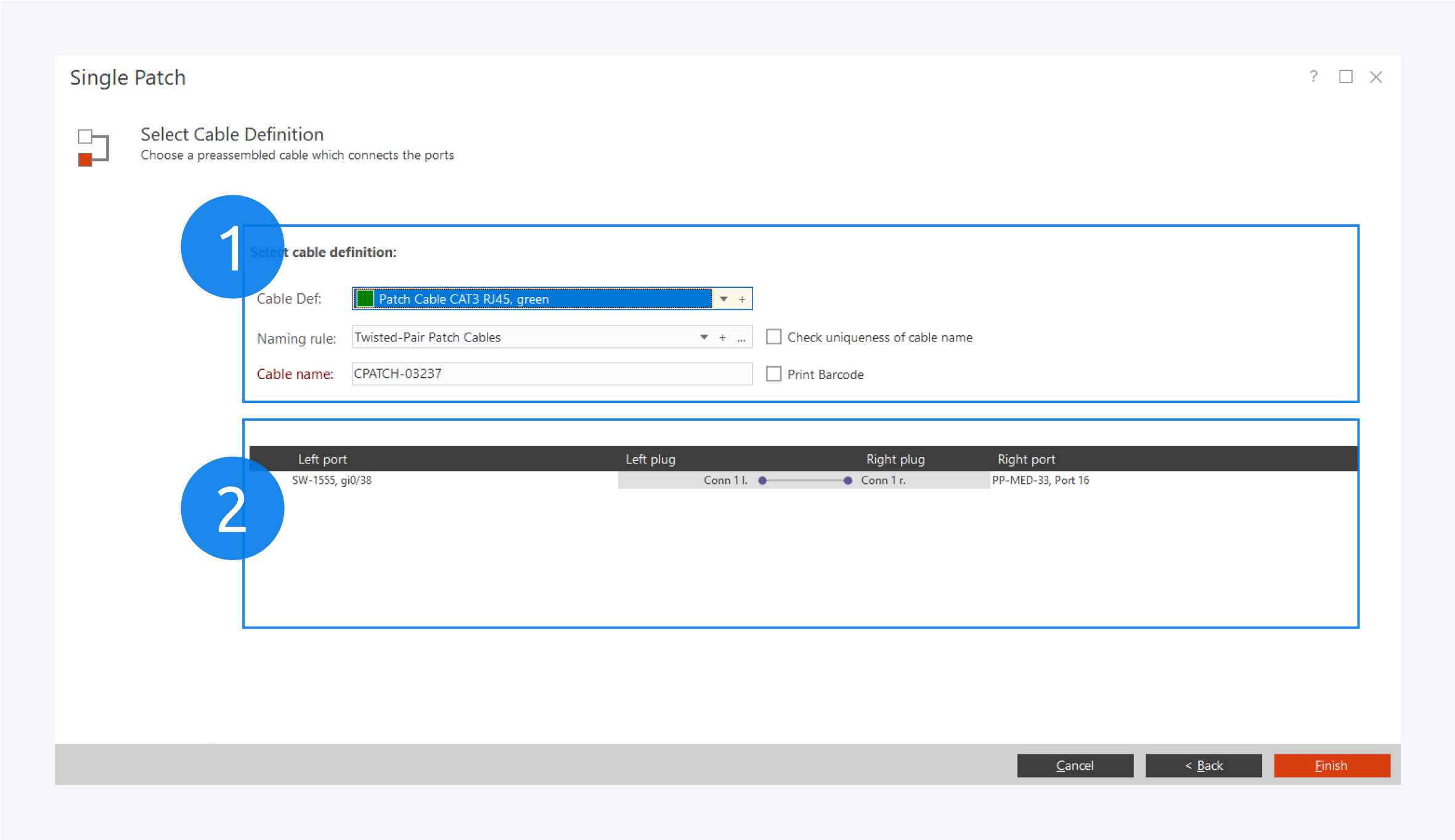This screenshot has height=840, width=1455.
Task: Open naming rule ellipsis options
Action: click(741, 338)
